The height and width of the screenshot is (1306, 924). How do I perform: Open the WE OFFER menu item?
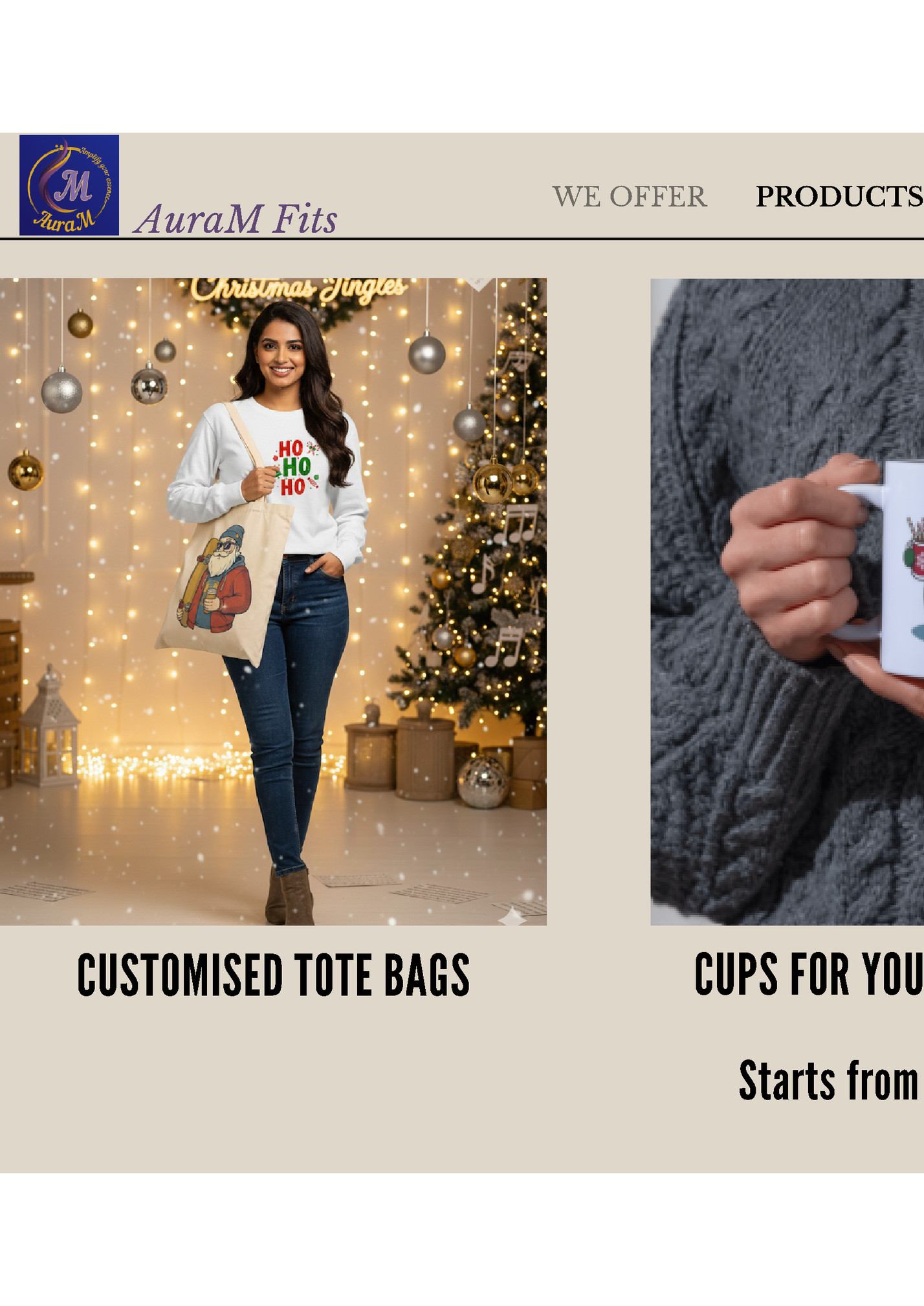click(630, 197)
